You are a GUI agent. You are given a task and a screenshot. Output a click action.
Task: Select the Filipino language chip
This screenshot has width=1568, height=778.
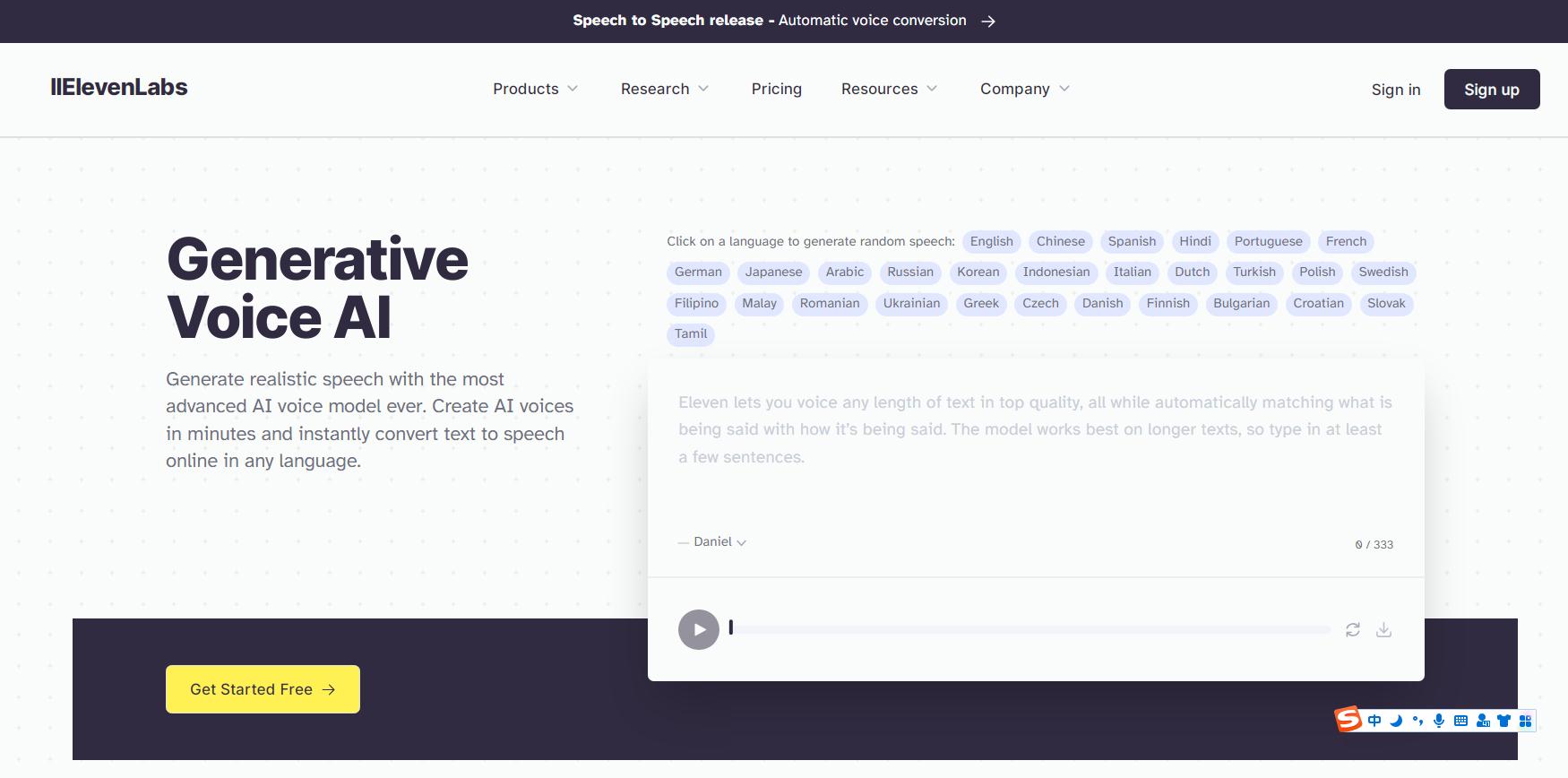[697, 304]
